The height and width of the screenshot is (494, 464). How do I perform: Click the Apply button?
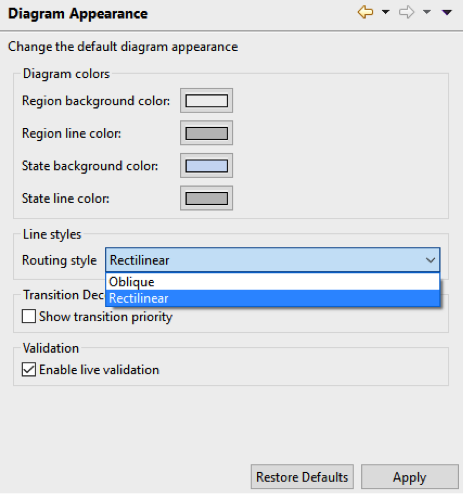pyautogui.click(x=410, y=477)
